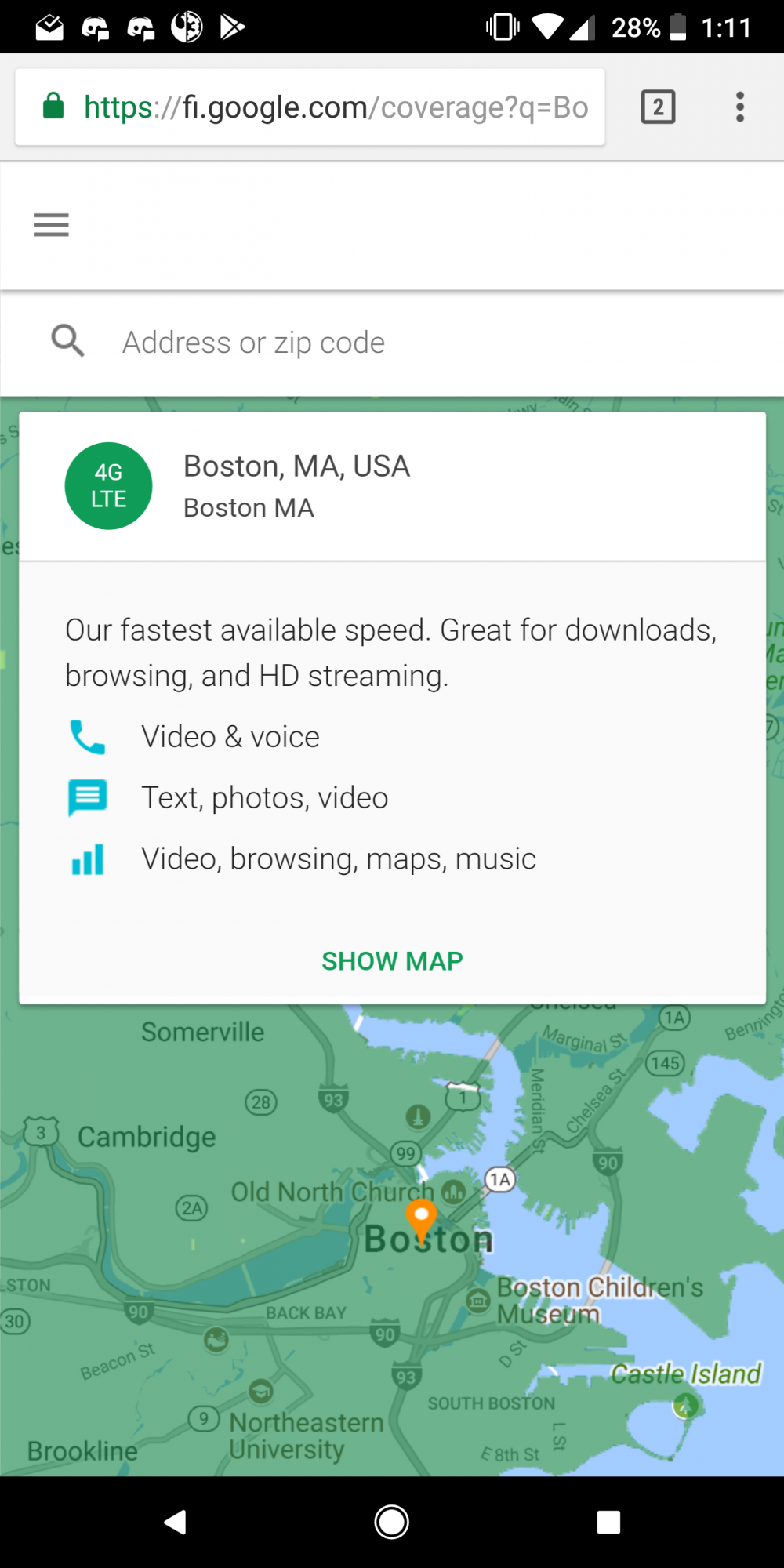Tap the Android home circle button

click(392, 1522)
